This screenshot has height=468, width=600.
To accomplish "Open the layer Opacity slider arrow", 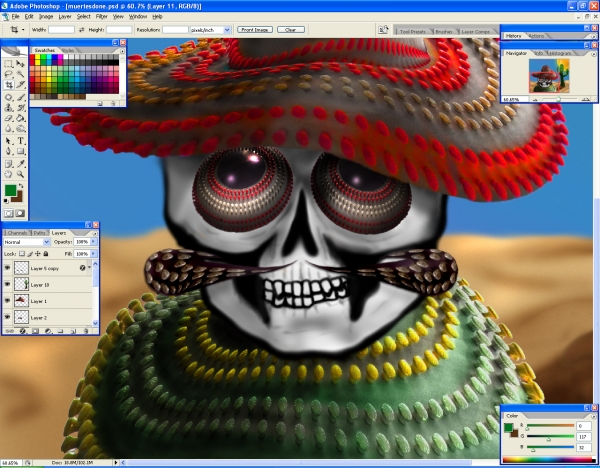I will coord(93,241).
